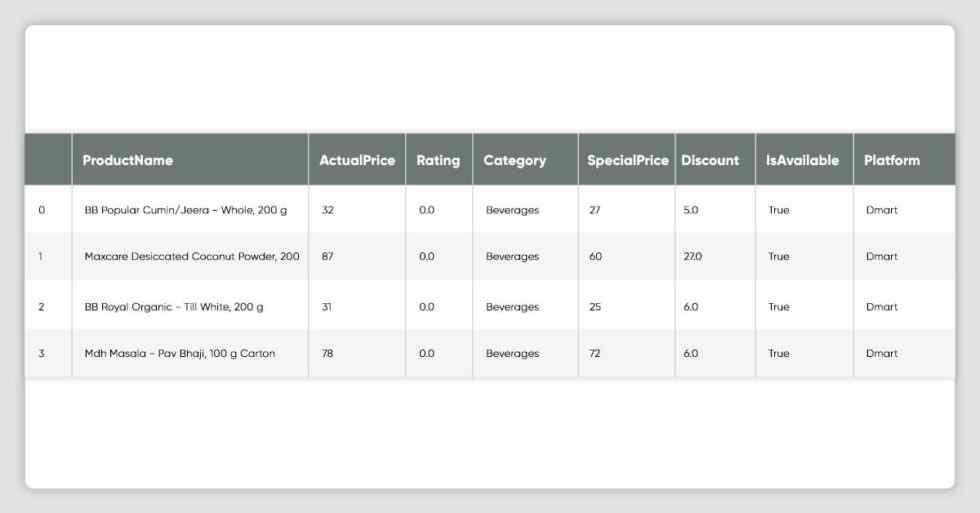Select the IsAvailable column header
This screenshot has width=980, height=513.
pos(802,161)
